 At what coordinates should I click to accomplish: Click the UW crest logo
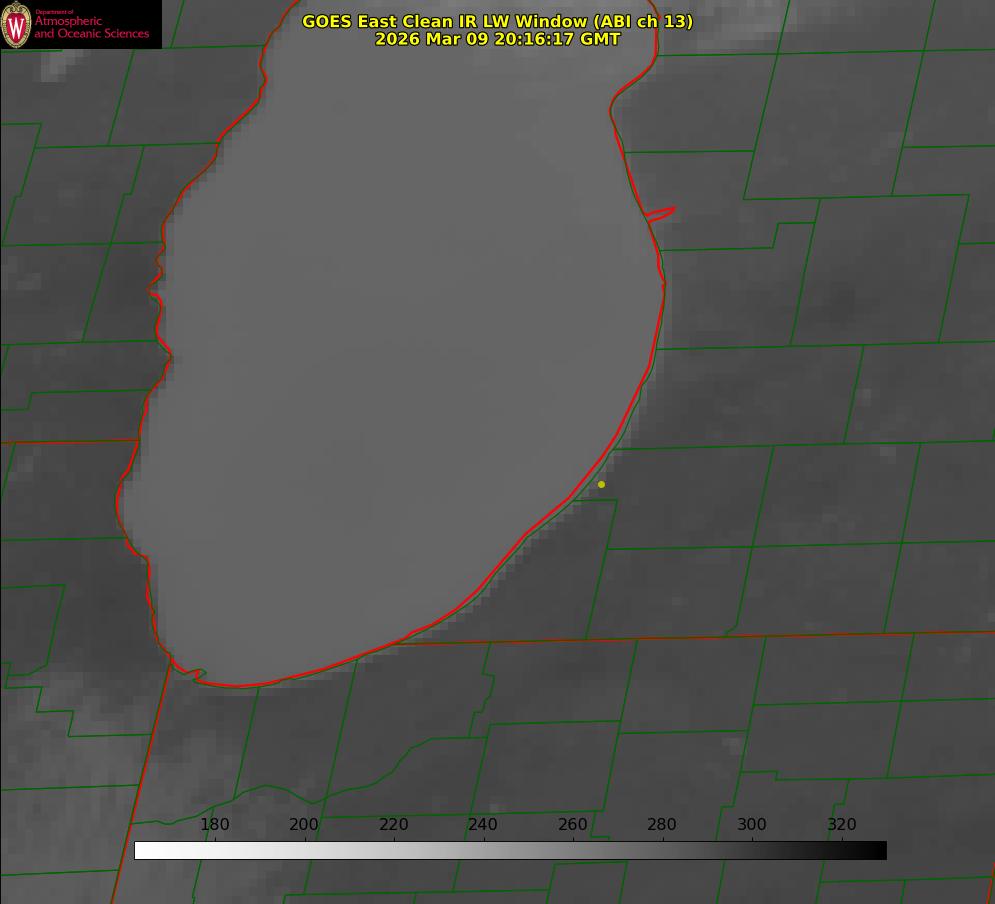coord(17,25)
